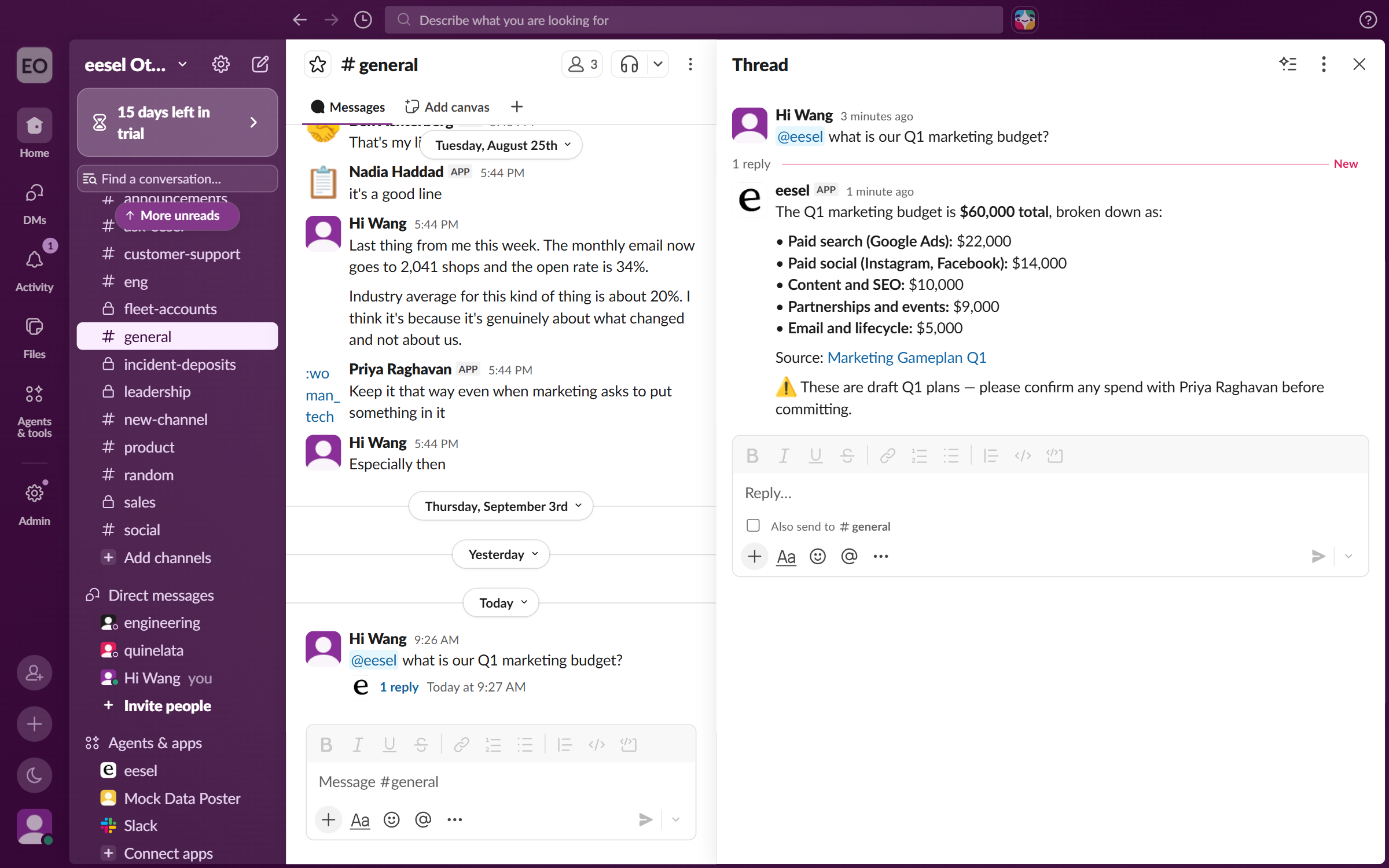Open Thursday, September 3rd date dropdown
The height and width of the screenshot is (868, 1389).
tap(501, 506)
